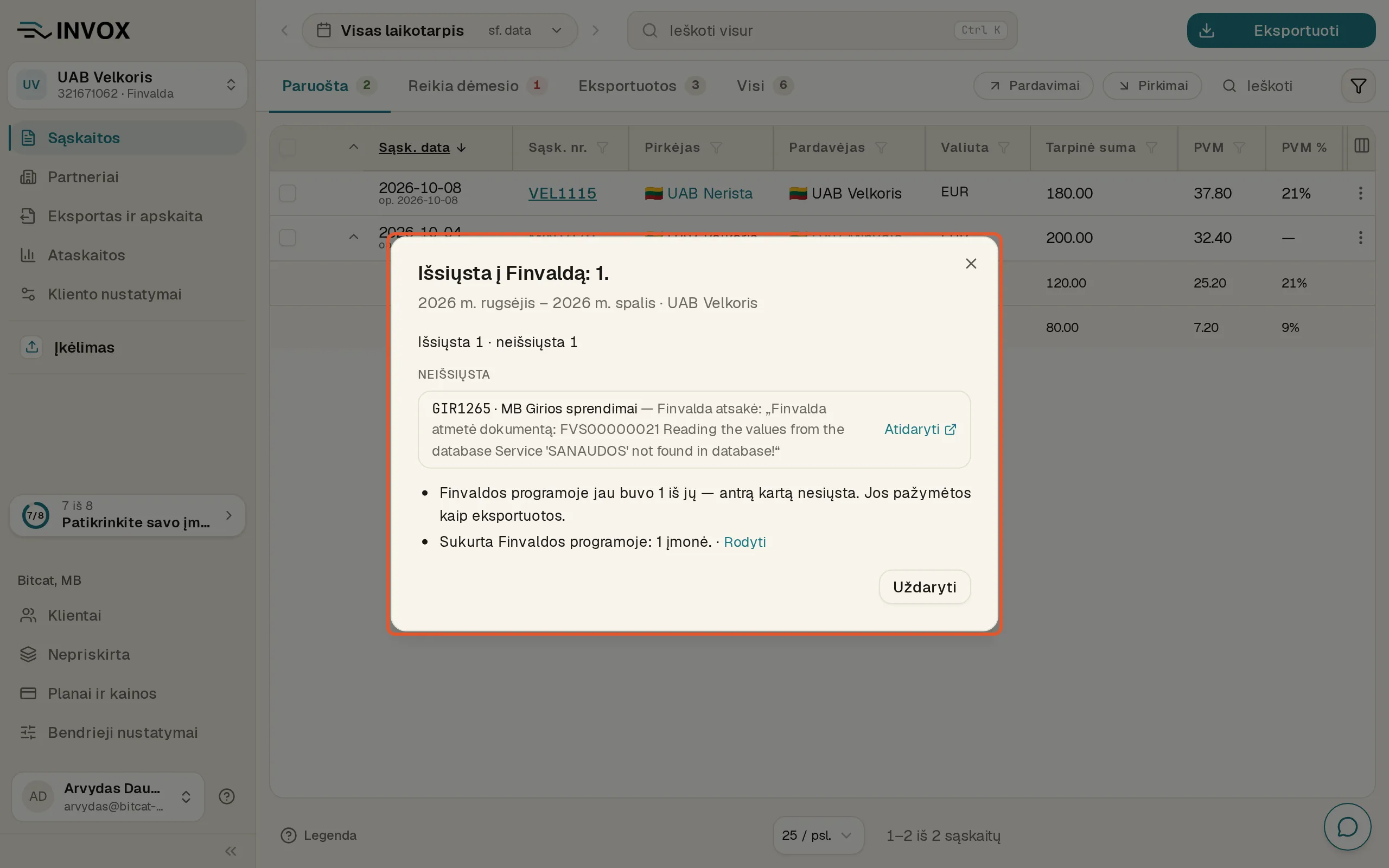Check the VEL1115 row checkbox
This screenshot has height=868, width=1389.
(288, 193)
